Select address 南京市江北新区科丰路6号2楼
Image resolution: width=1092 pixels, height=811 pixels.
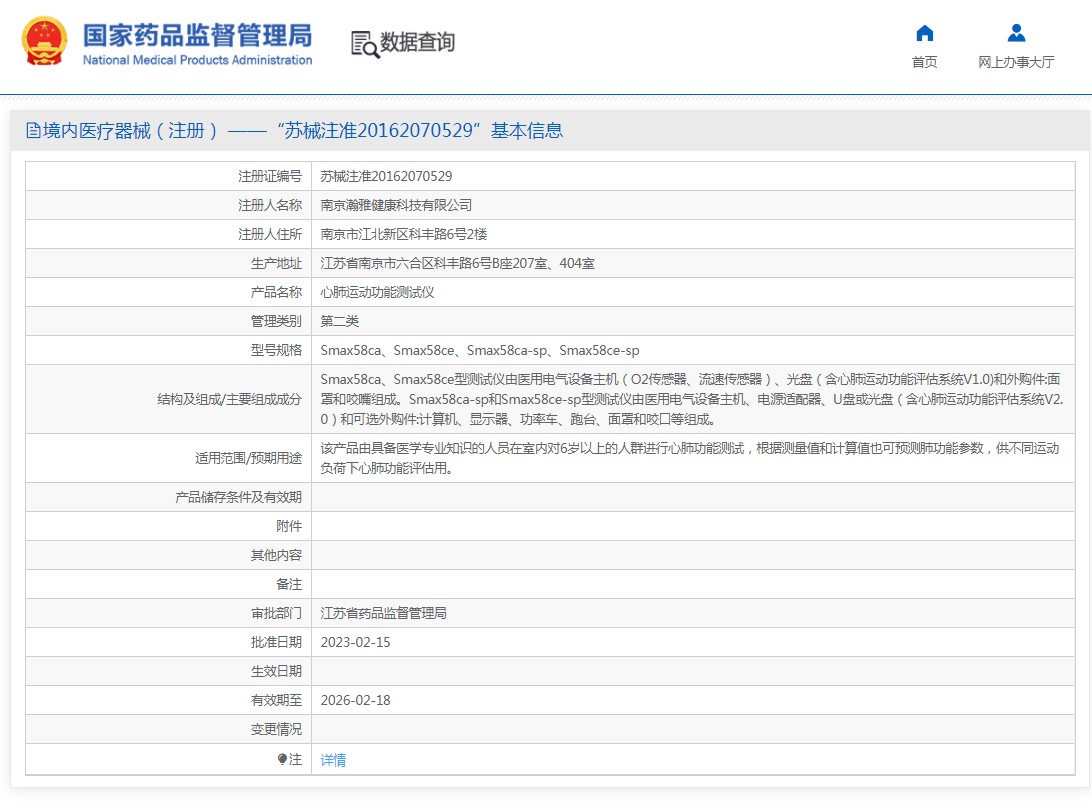click(404, 234)
